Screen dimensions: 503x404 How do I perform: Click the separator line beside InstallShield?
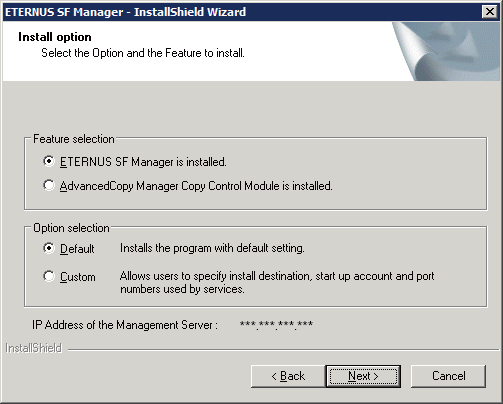(283, 350)
